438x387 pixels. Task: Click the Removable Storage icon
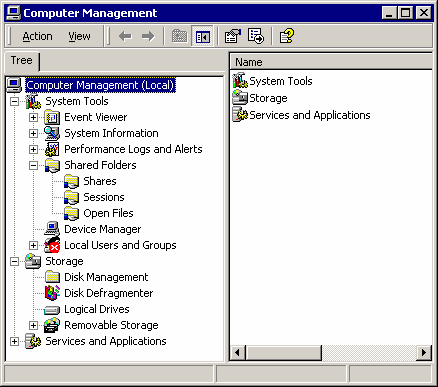(52, 325)
